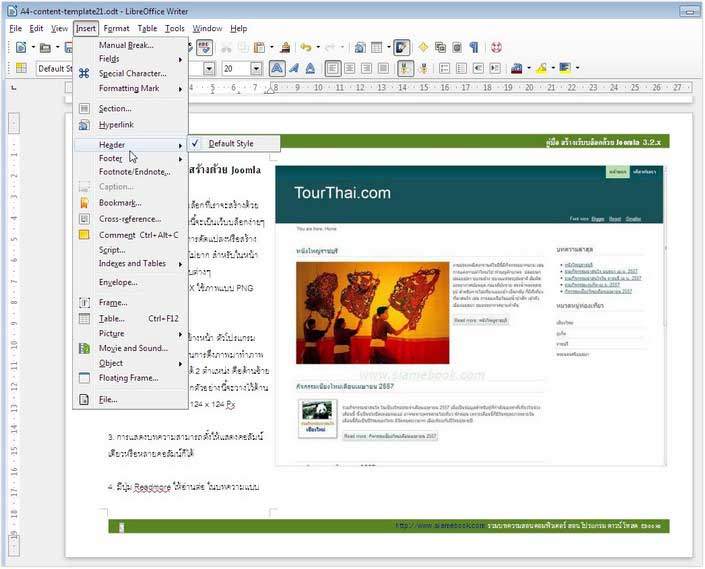
Task: Click the Gallery icon
Action: pyautogui.click(x=440, y=47)
